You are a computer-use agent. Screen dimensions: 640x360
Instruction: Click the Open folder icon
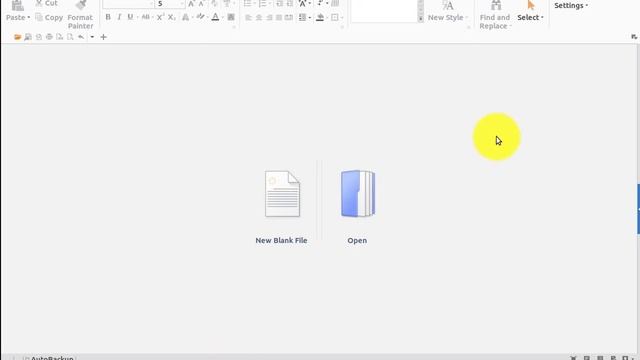pos(358,193)
